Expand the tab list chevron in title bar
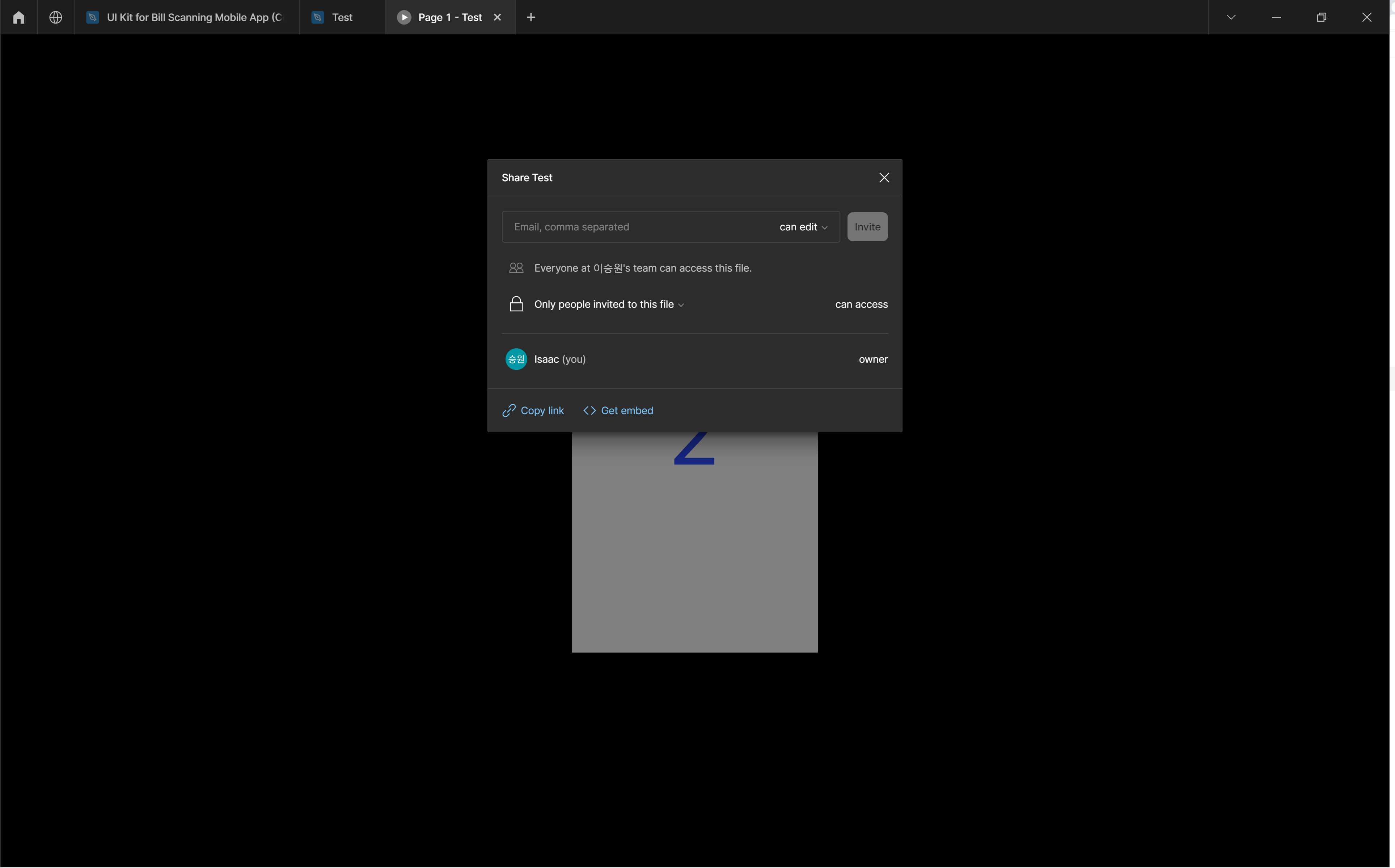1395x868 pixels. (x=1231, y=17)
